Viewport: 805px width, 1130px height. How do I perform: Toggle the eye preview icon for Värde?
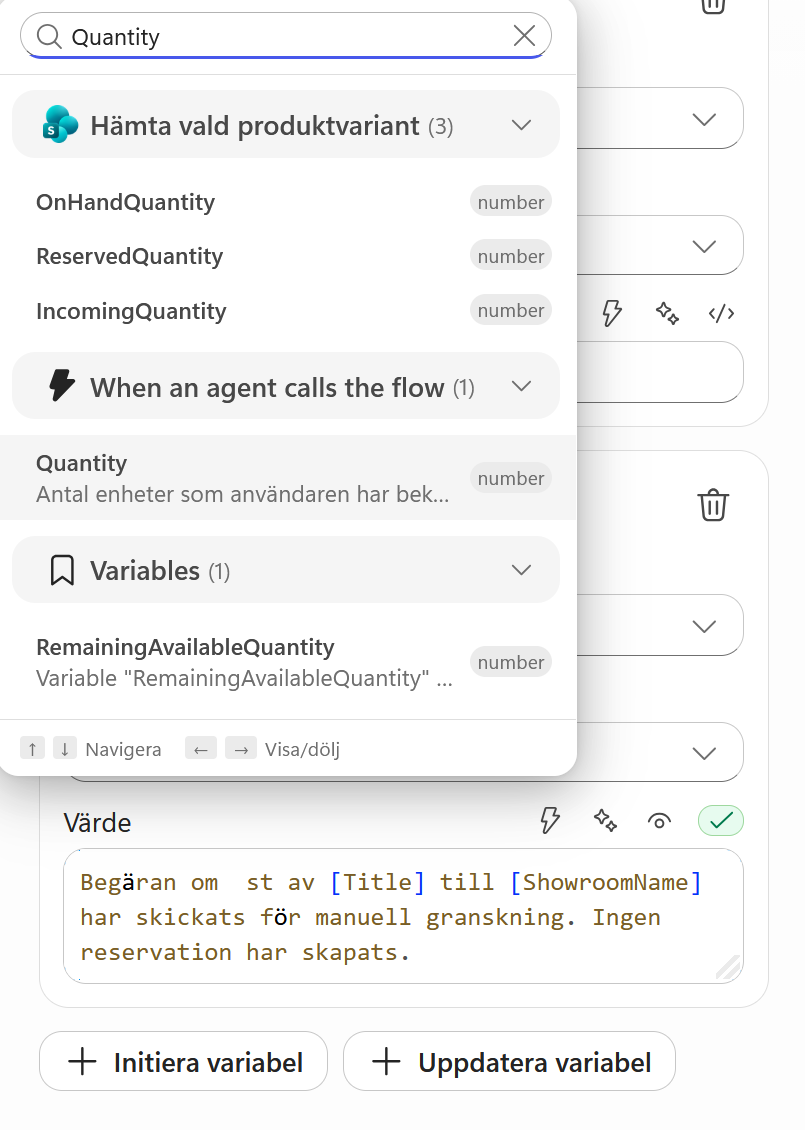coord(659,820)
